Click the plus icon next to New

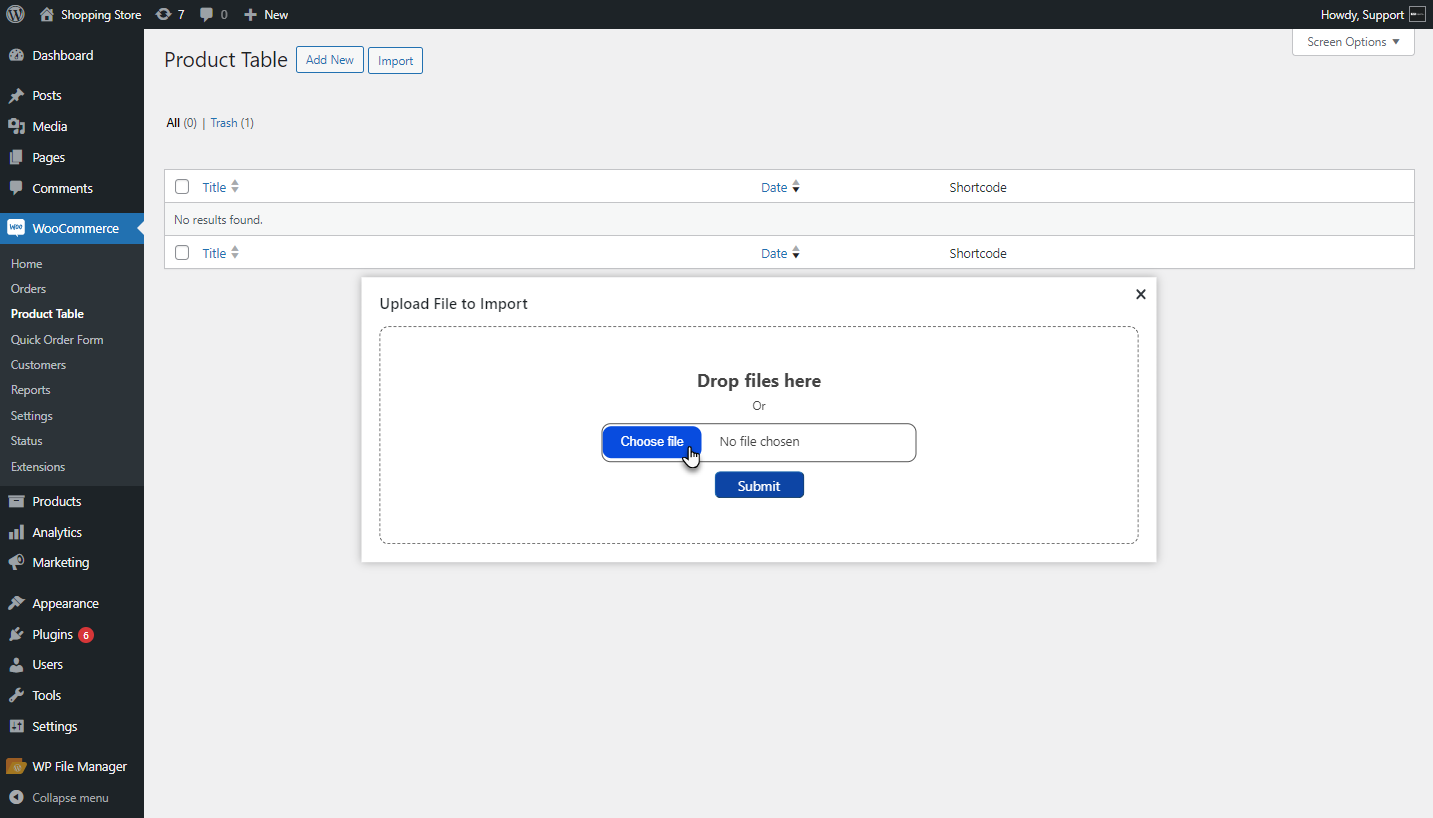click(x=251, y=15)
